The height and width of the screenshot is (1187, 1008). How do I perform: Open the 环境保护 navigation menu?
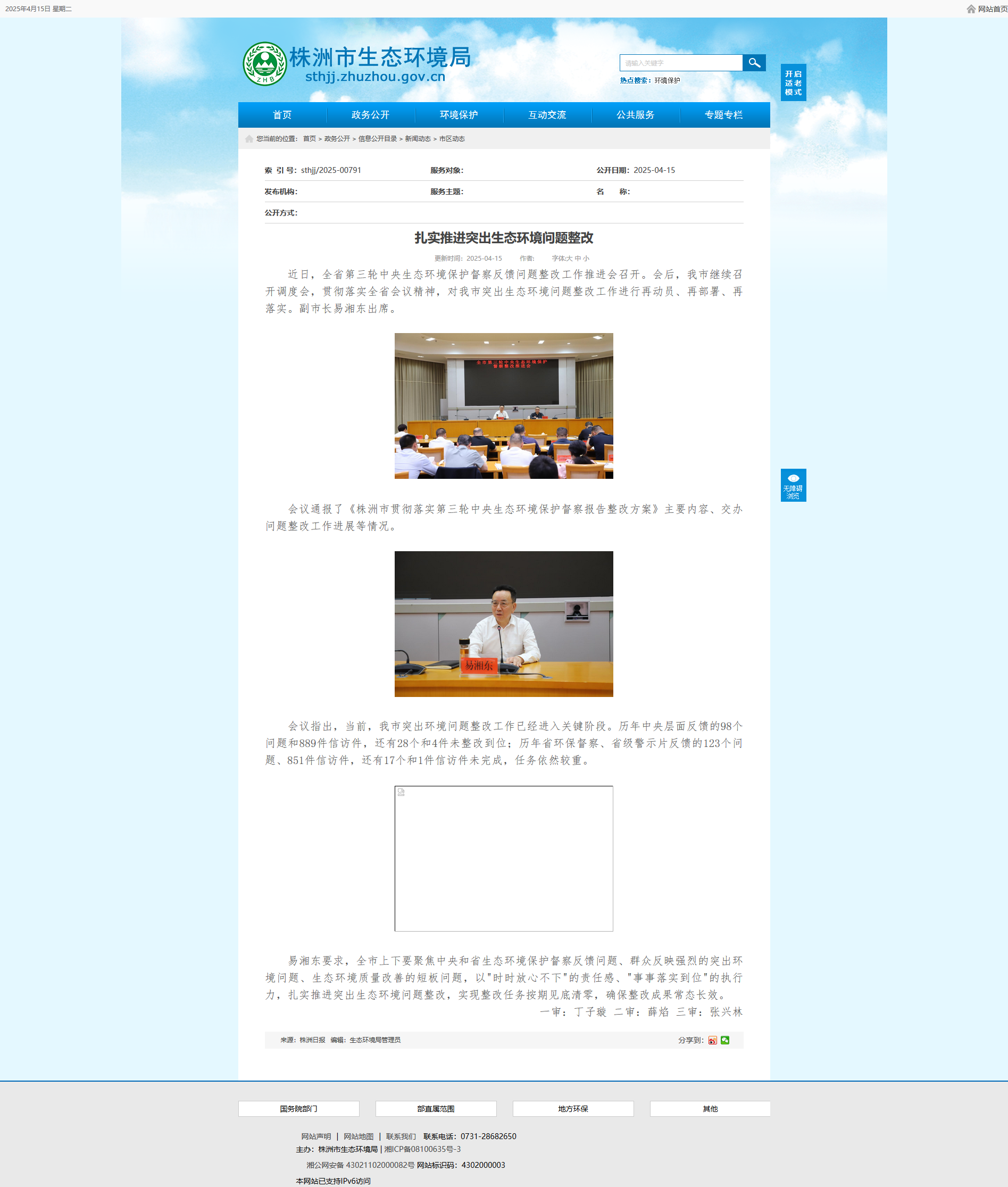click(459, 115)
